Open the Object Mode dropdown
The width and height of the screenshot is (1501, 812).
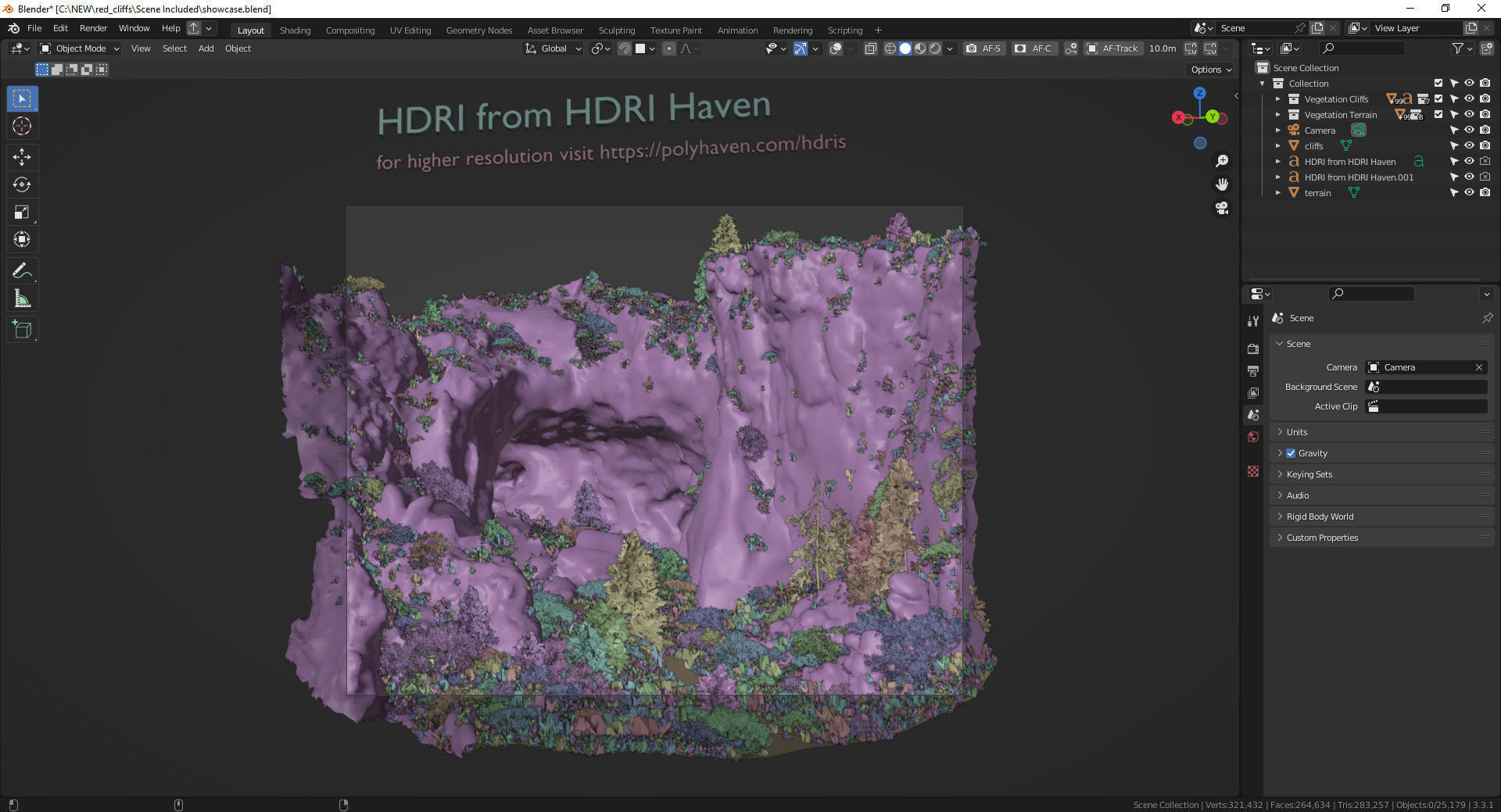pos(80,48)
